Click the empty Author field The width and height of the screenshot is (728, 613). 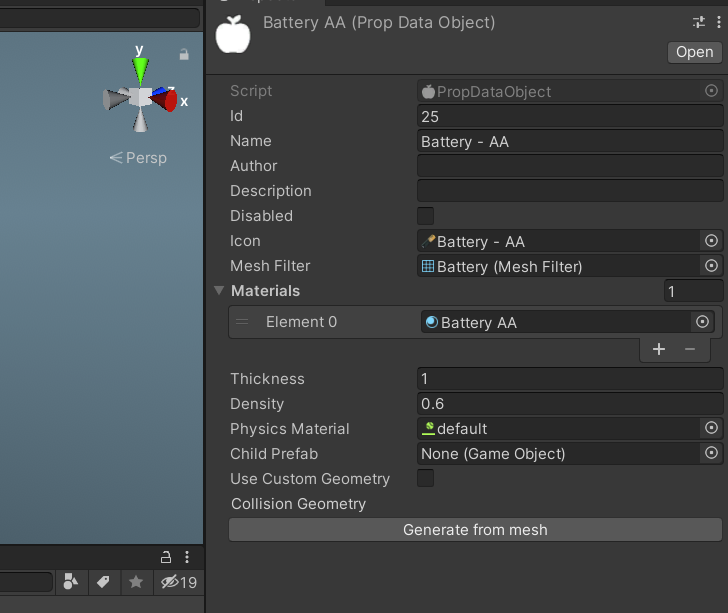[x=570, y=166]
